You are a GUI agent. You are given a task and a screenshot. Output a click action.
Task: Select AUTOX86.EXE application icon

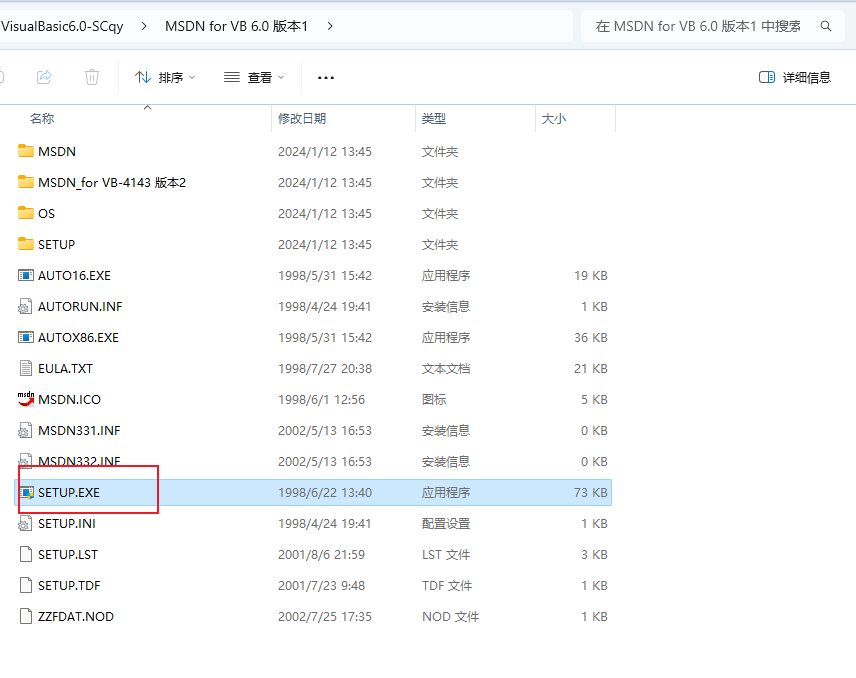click(26, 337)
